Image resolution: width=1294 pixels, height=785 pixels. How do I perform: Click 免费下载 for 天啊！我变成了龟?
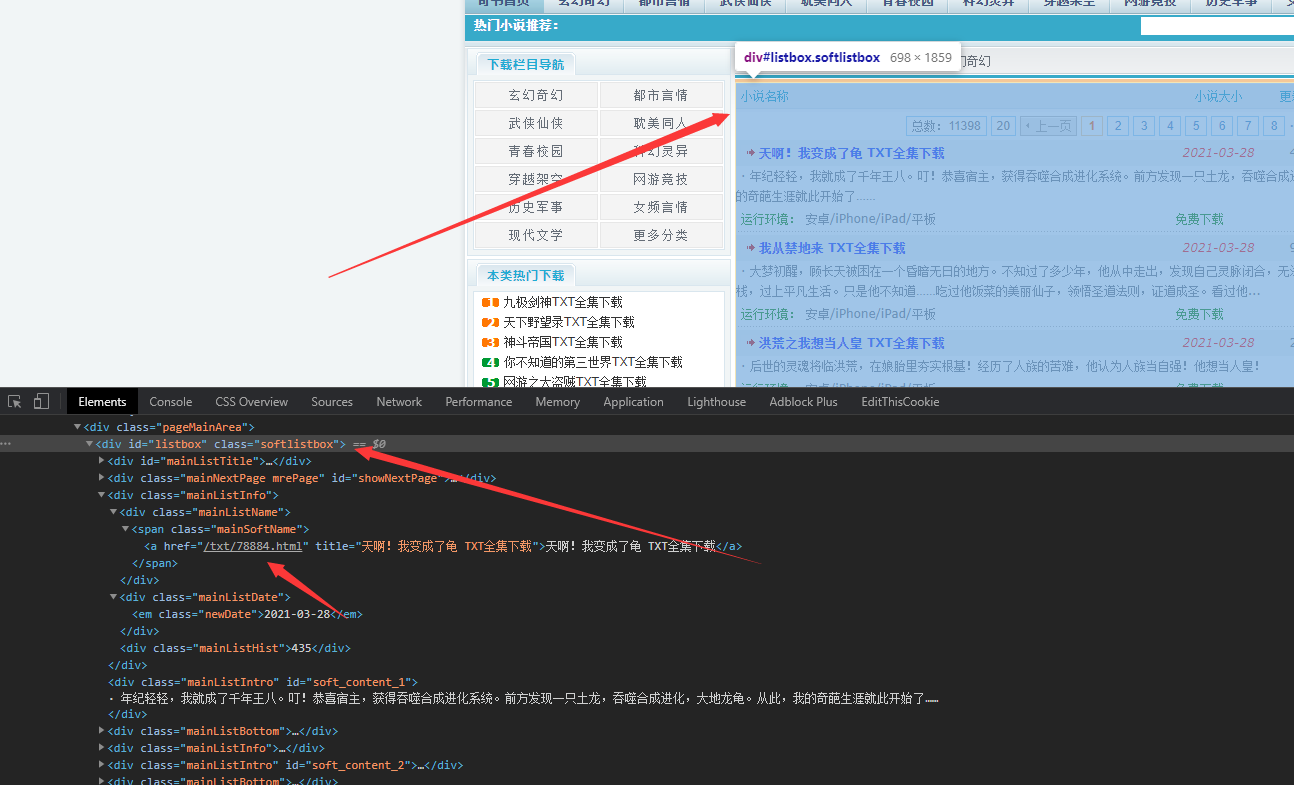pos(1199,219)
